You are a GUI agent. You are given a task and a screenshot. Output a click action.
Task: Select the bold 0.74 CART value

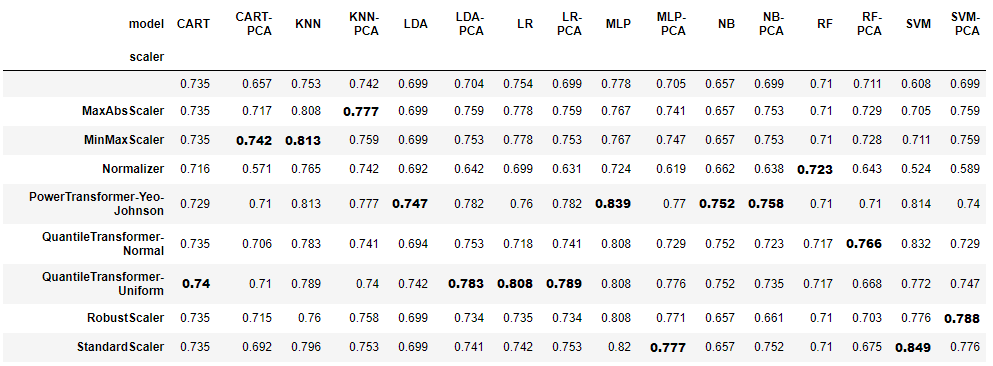click(x=196, y=284)
